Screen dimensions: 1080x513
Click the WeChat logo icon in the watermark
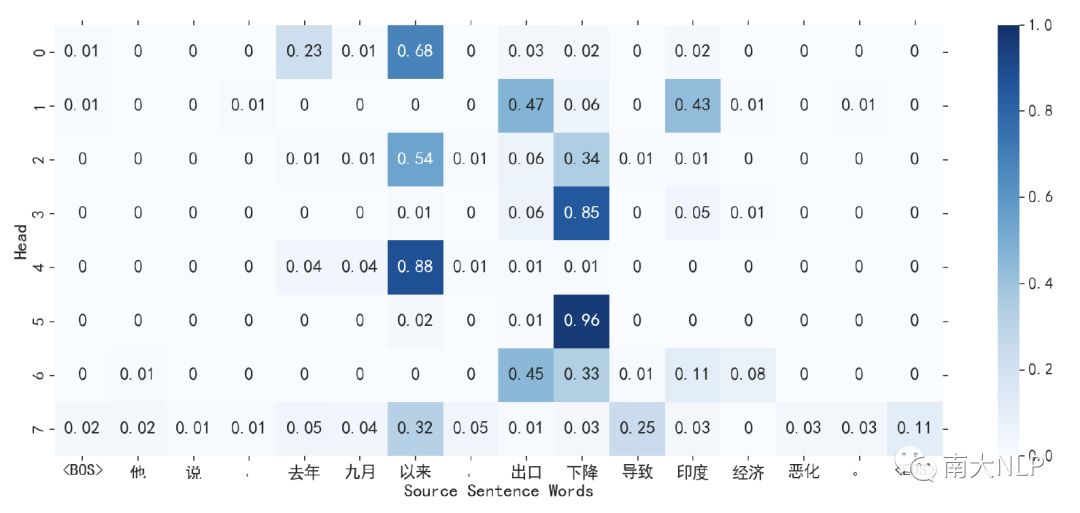pyautogui.click(x=915, y=467)
